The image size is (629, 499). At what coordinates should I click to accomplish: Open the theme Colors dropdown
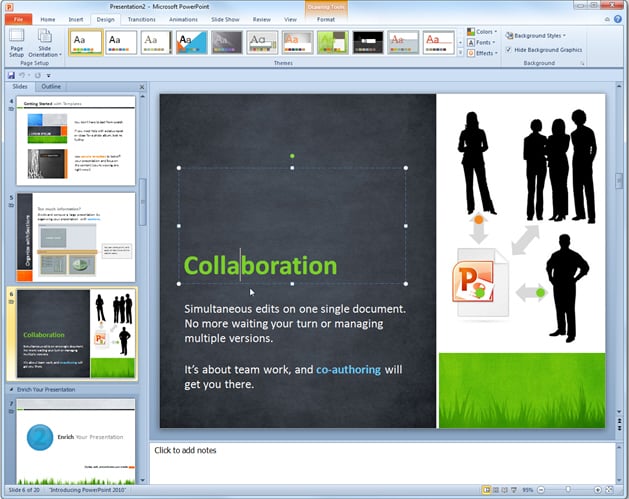(x=482, y=32)
